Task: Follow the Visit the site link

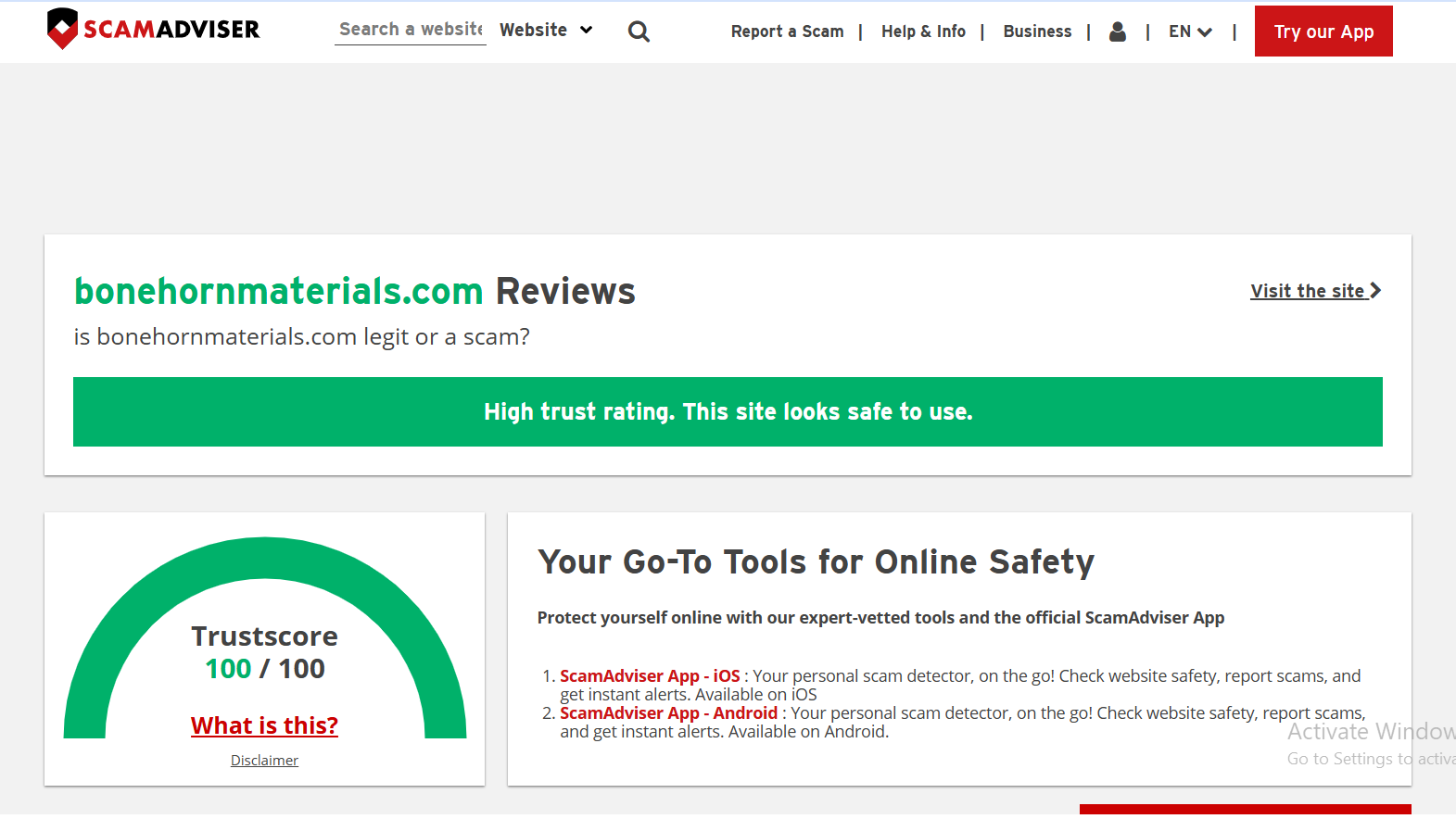Action: point(1307,291)
